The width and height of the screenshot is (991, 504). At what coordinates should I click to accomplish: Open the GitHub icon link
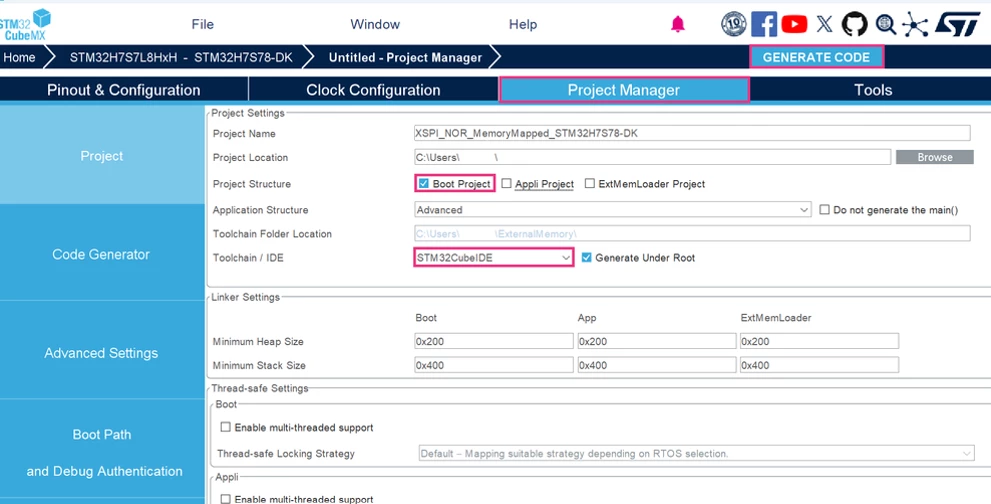[x=854, y=24]
